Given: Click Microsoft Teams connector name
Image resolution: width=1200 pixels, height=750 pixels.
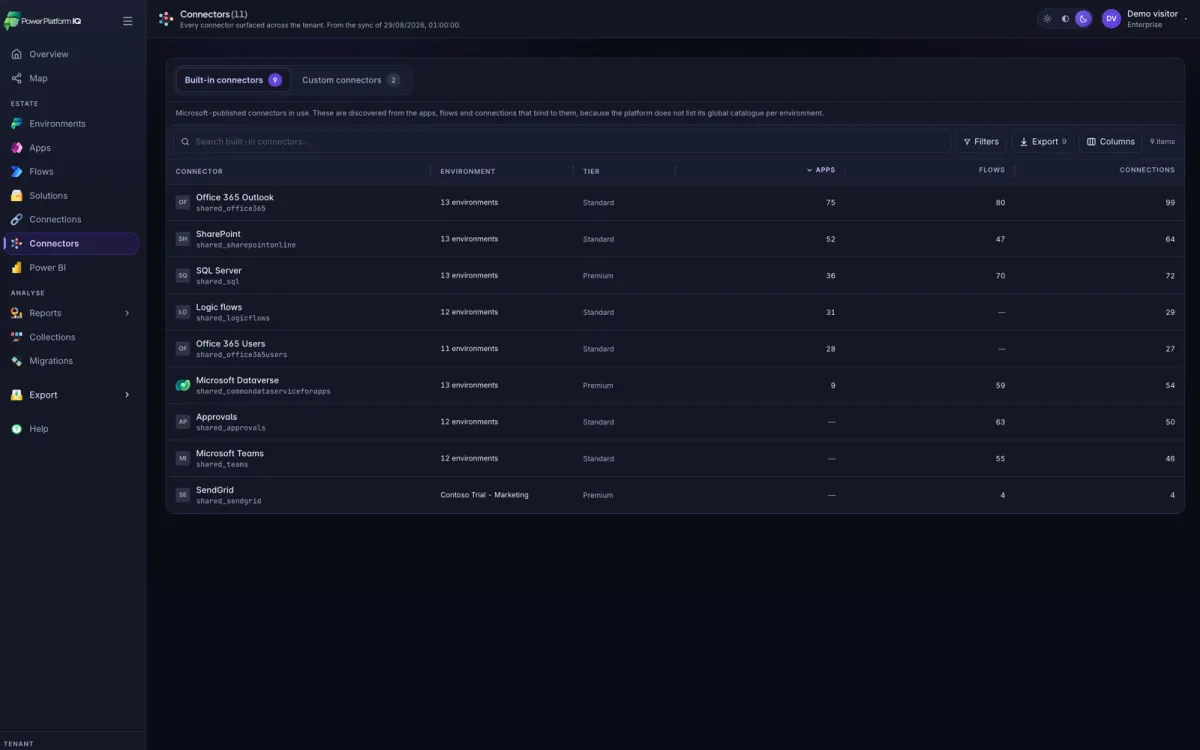Looking at the screenshot, I should pyautogui.click(x=230, y=453).
